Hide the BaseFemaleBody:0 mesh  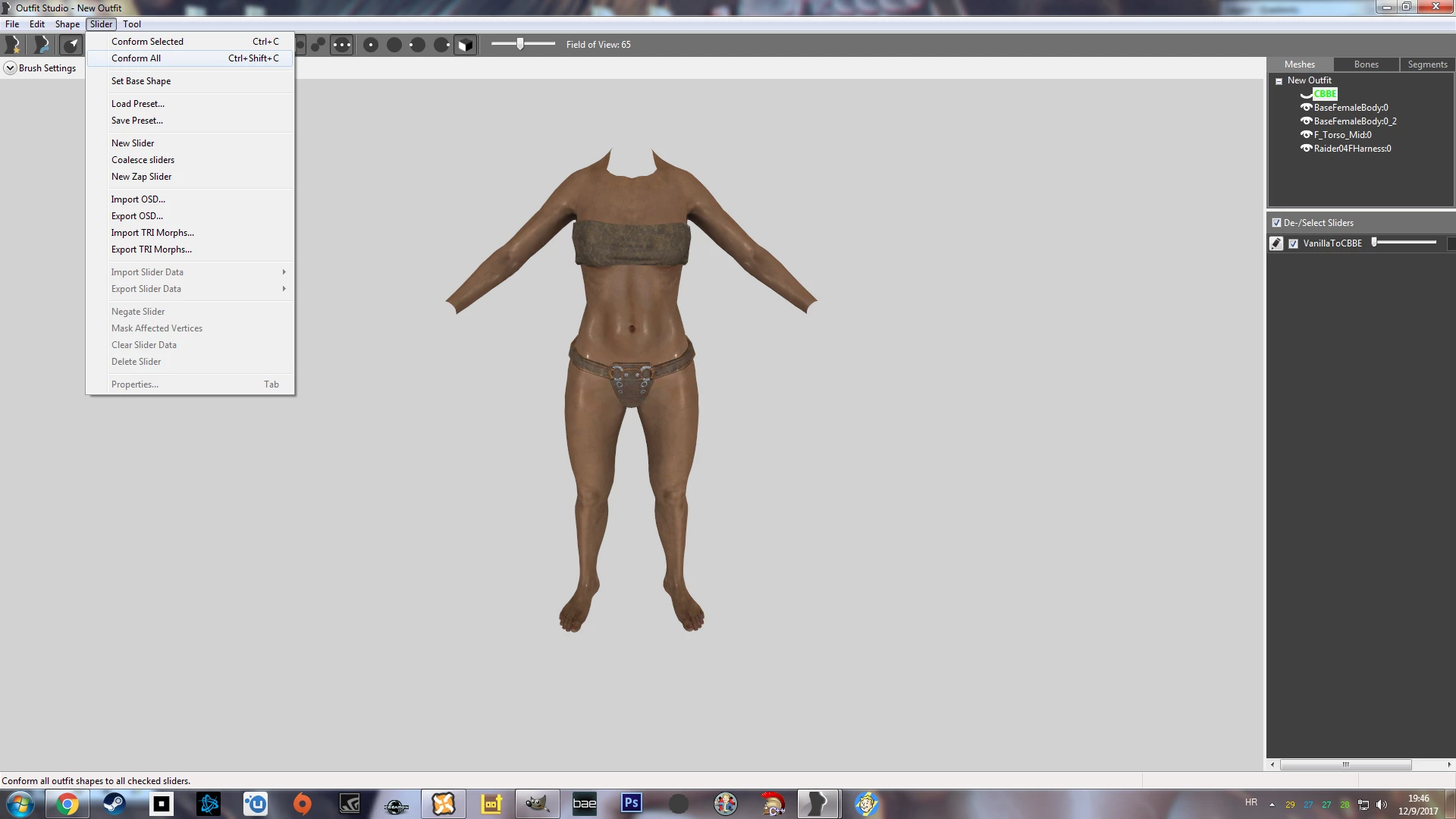pos(1306,108)
